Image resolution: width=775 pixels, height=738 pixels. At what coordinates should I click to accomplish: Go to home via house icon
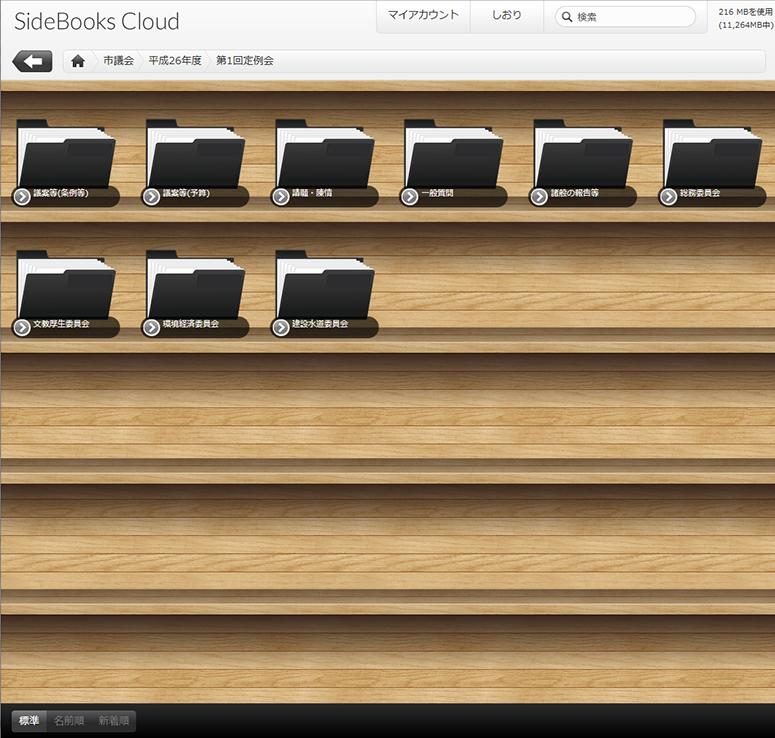point(78,62)
